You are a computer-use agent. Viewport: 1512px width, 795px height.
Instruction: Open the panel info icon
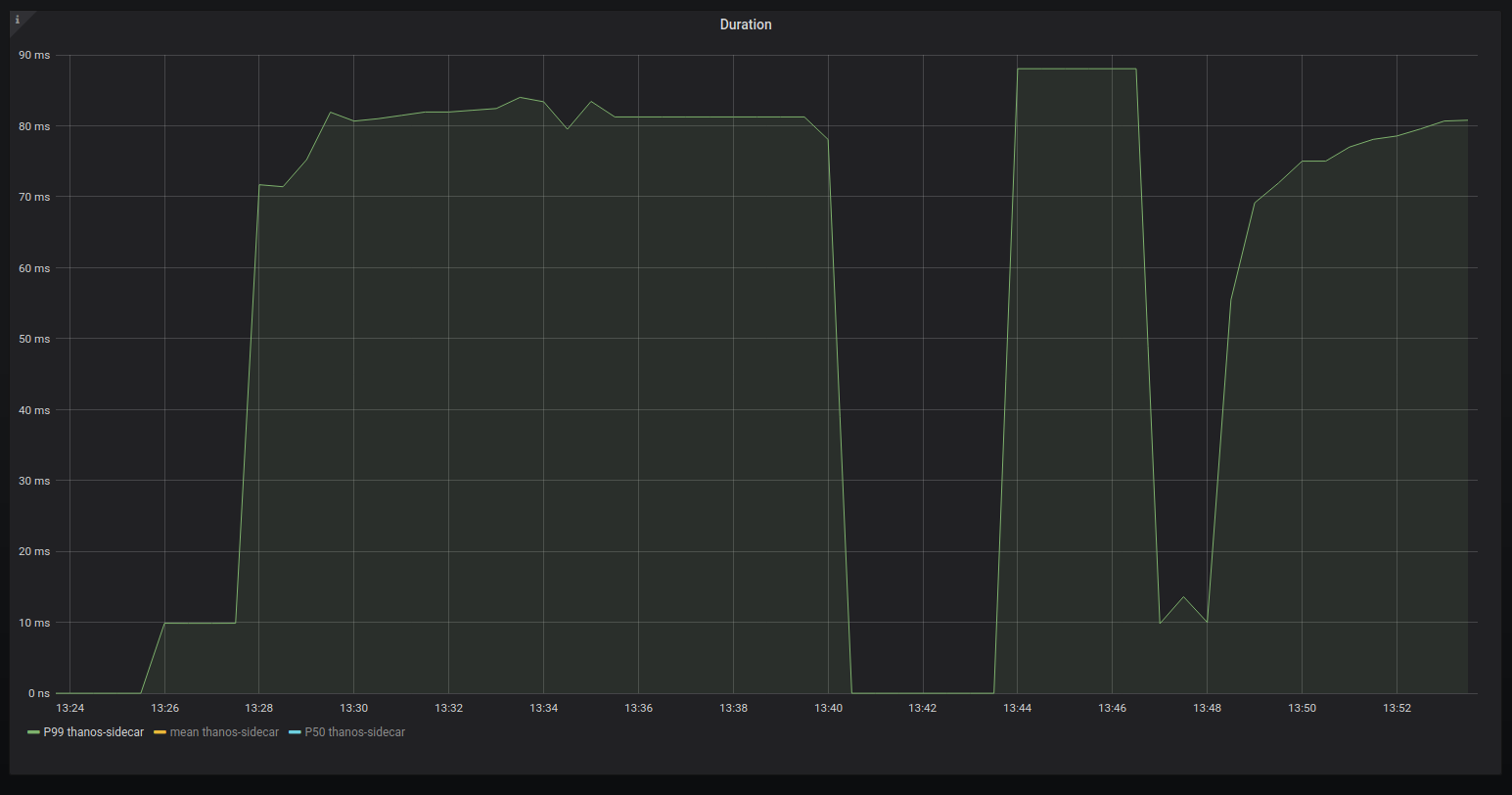pyautogui.click(x=18, y=20)
